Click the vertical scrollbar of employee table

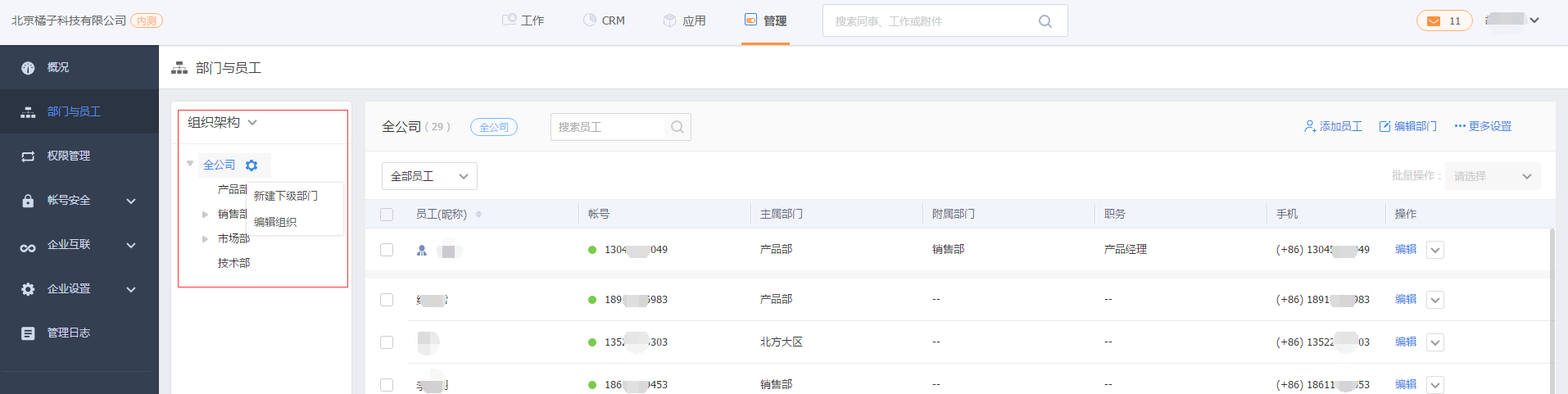click(1552, 311)
